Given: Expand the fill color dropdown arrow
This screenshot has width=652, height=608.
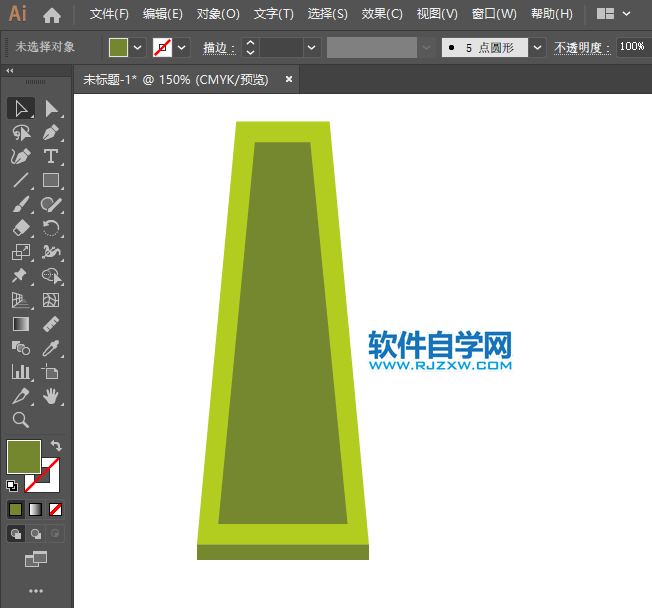Looking at the screenshot, I should [138, 47].
